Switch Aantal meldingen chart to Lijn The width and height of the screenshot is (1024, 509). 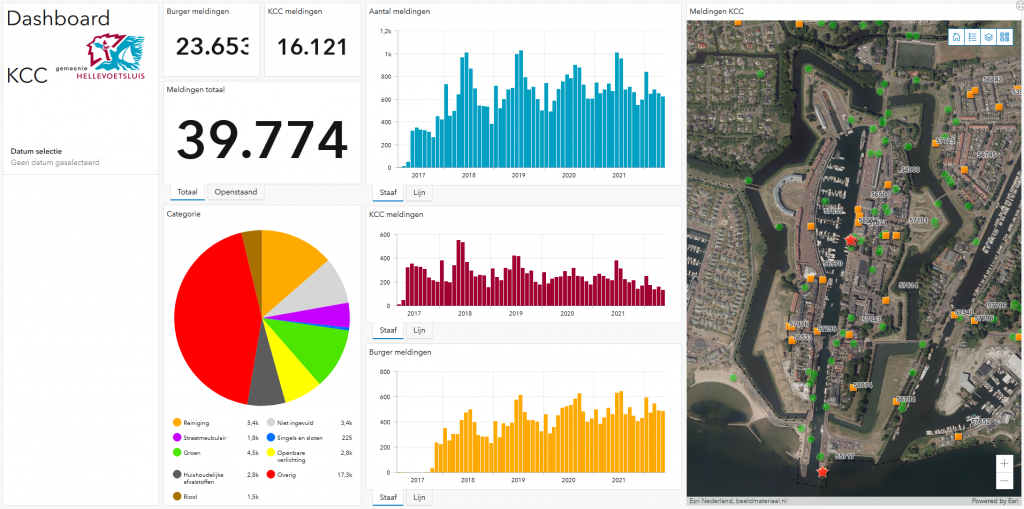point(419,193)
